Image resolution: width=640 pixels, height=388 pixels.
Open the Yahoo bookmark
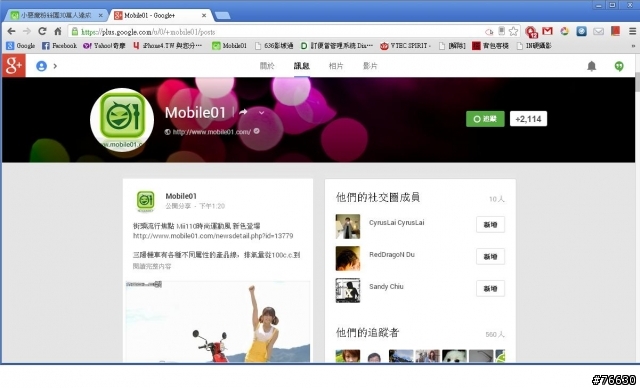104,46
